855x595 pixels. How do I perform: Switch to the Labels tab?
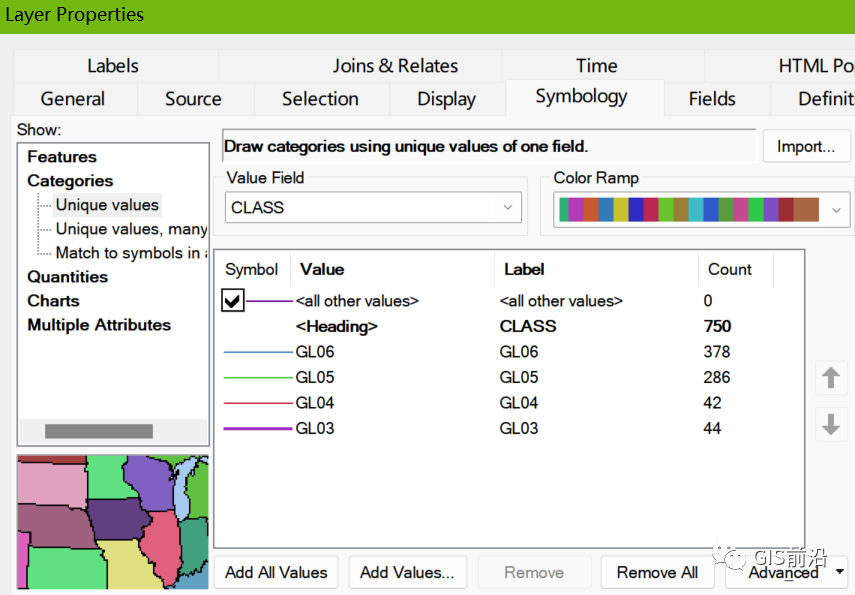tap(113, 66)
